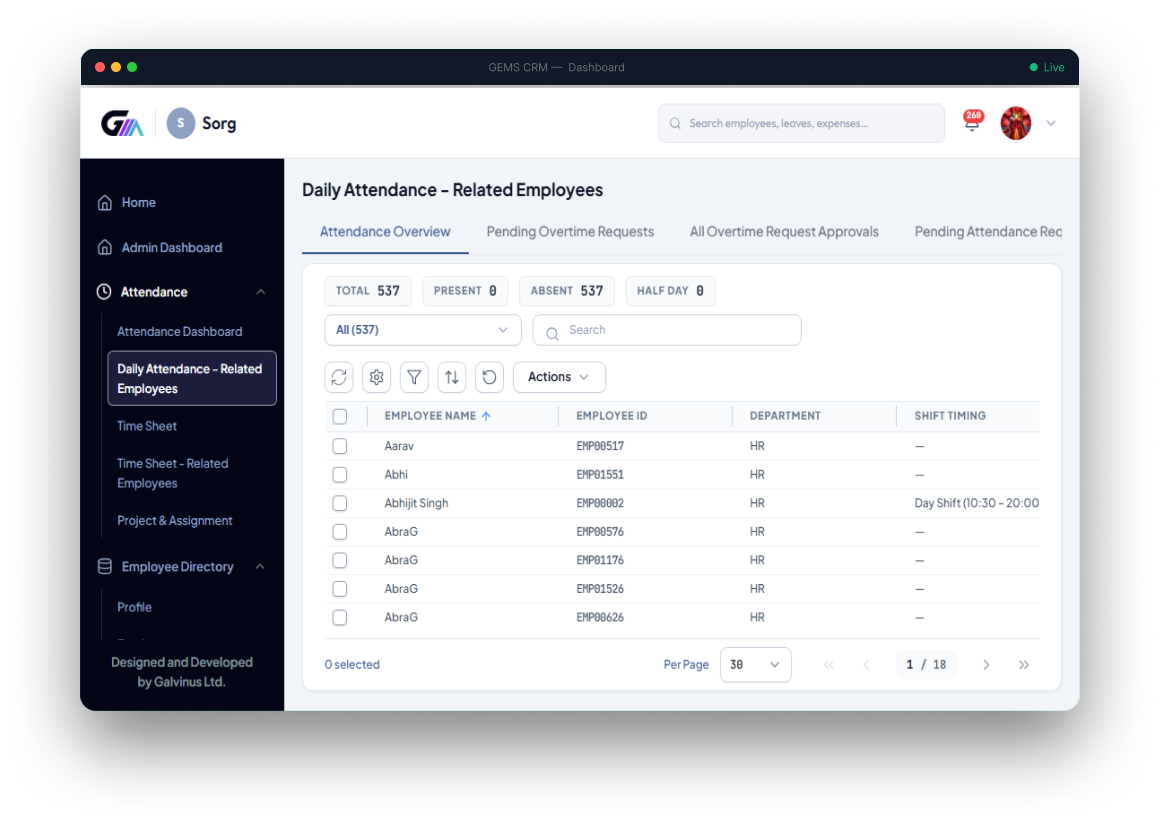Click the Admin Dashboard link
Screen dimensions: 1160x823
coord(172,247)
